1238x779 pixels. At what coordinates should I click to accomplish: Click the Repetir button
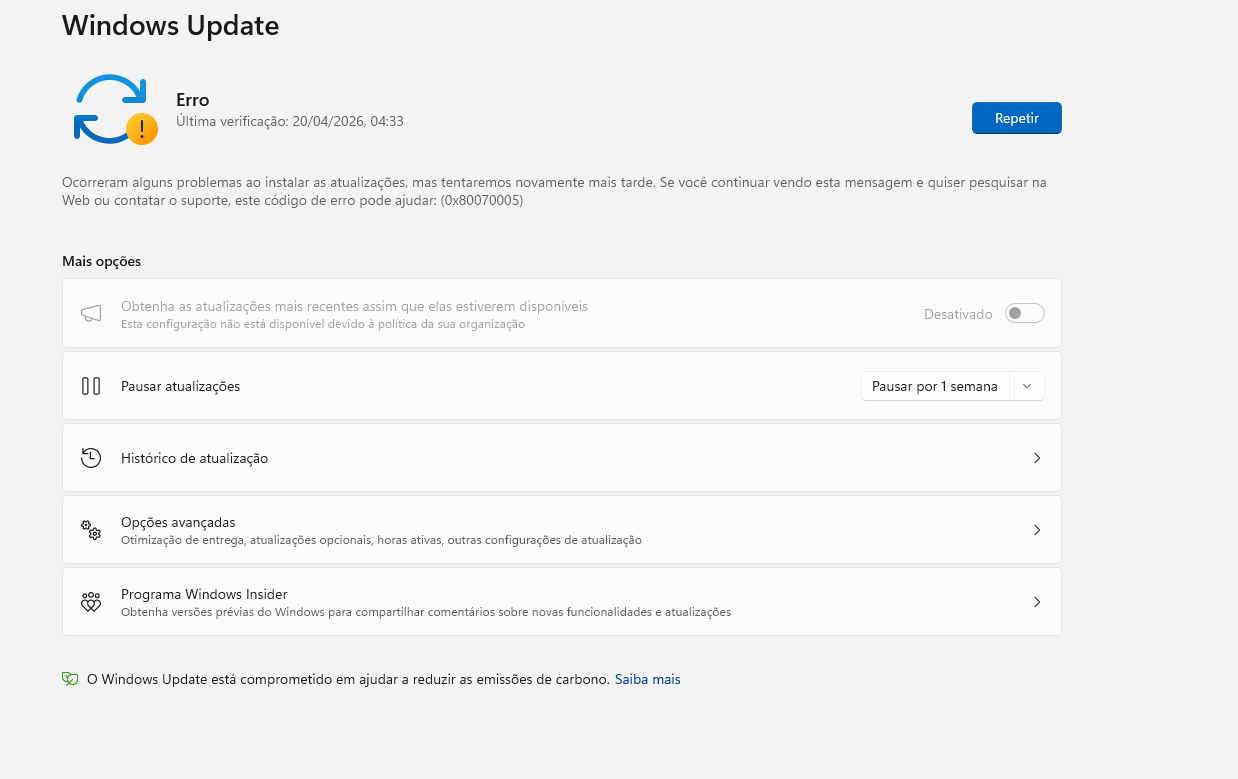(1016, 118)
